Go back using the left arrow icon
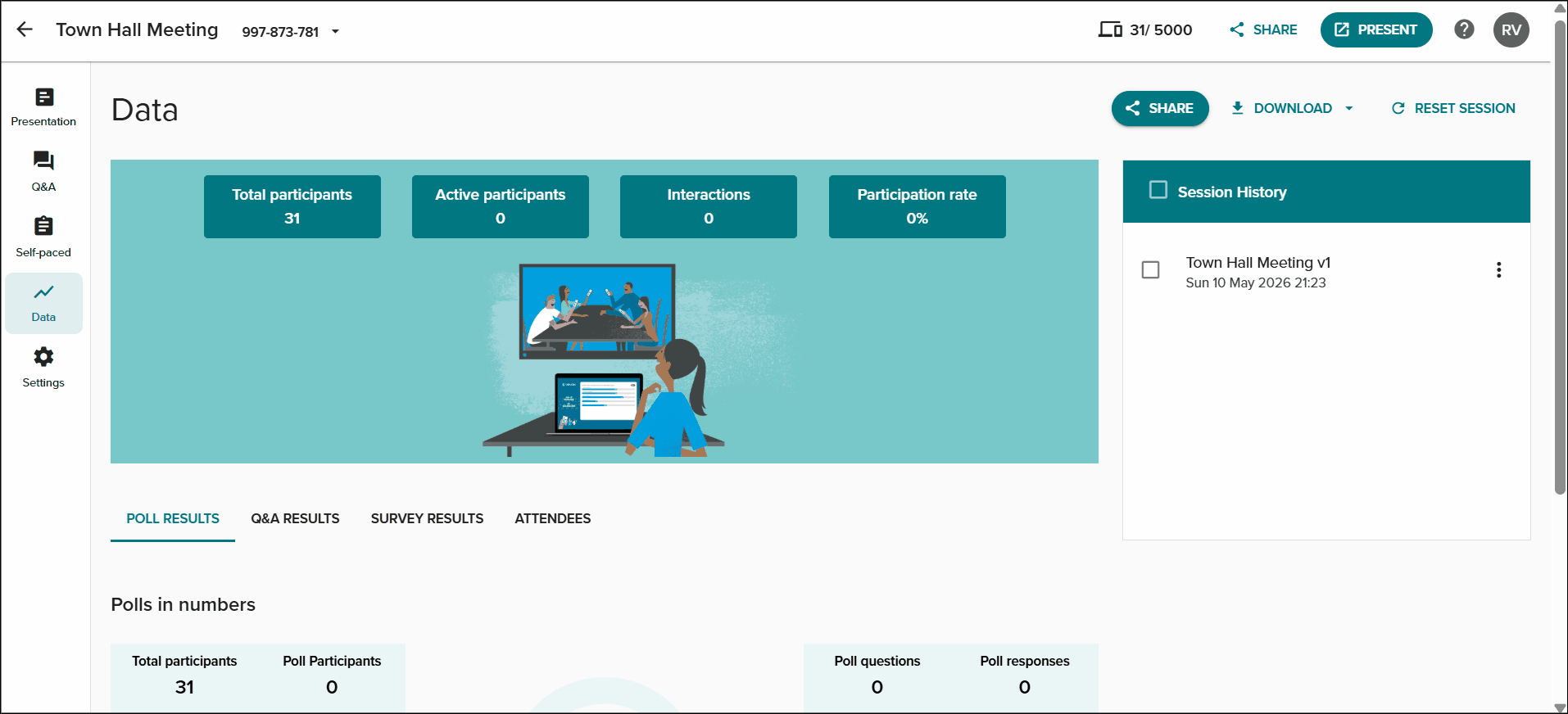 coord(25,29)
